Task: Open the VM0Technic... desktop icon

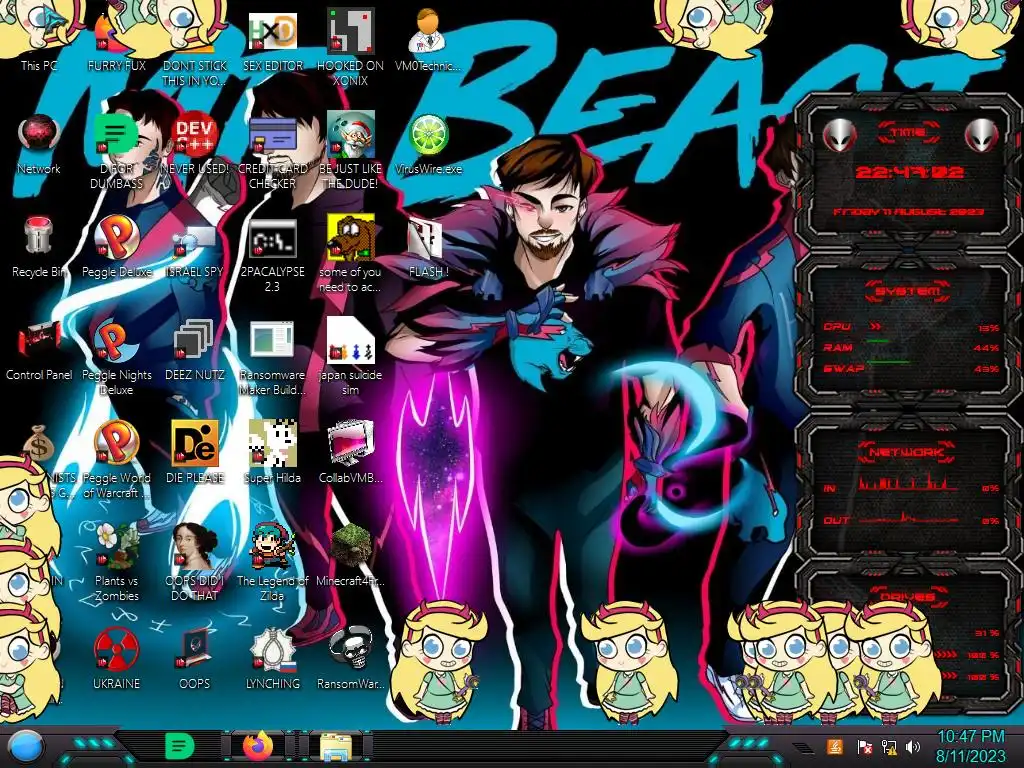Action: coord(428,39)
